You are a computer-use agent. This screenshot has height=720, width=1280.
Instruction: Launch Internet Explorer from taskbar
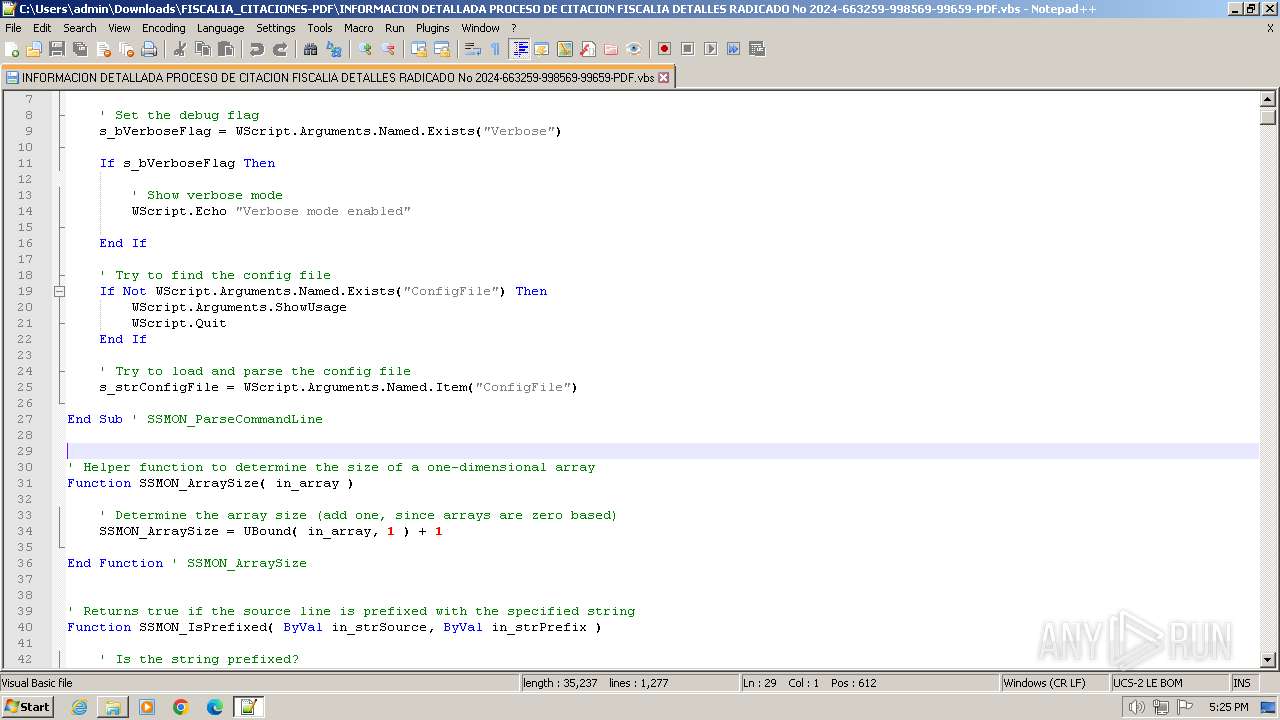click(79, 707)
